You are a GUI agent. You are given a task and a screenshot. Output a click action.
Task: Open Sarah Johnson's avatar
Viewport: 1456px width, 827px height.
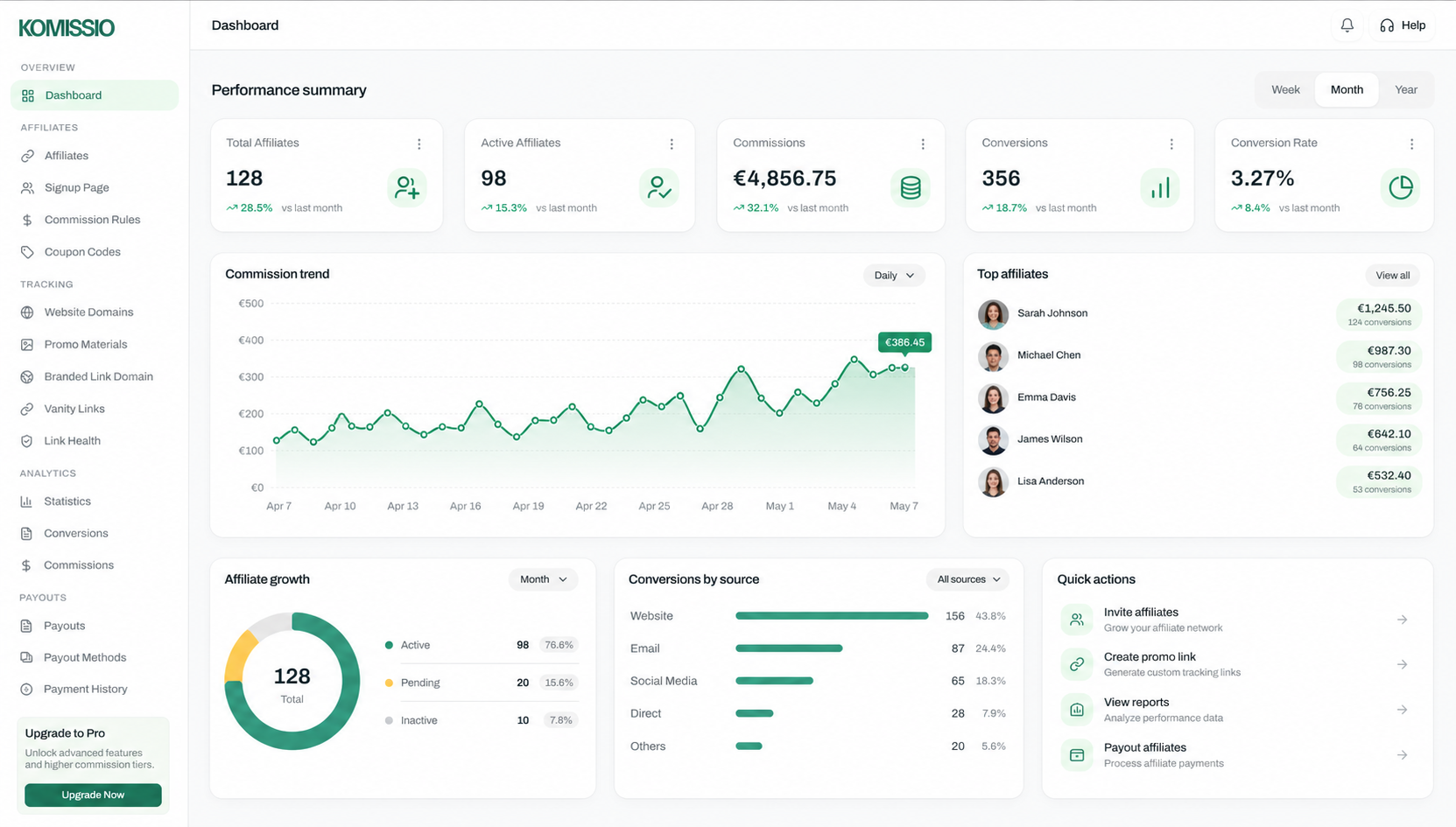[x=993, y=313]
